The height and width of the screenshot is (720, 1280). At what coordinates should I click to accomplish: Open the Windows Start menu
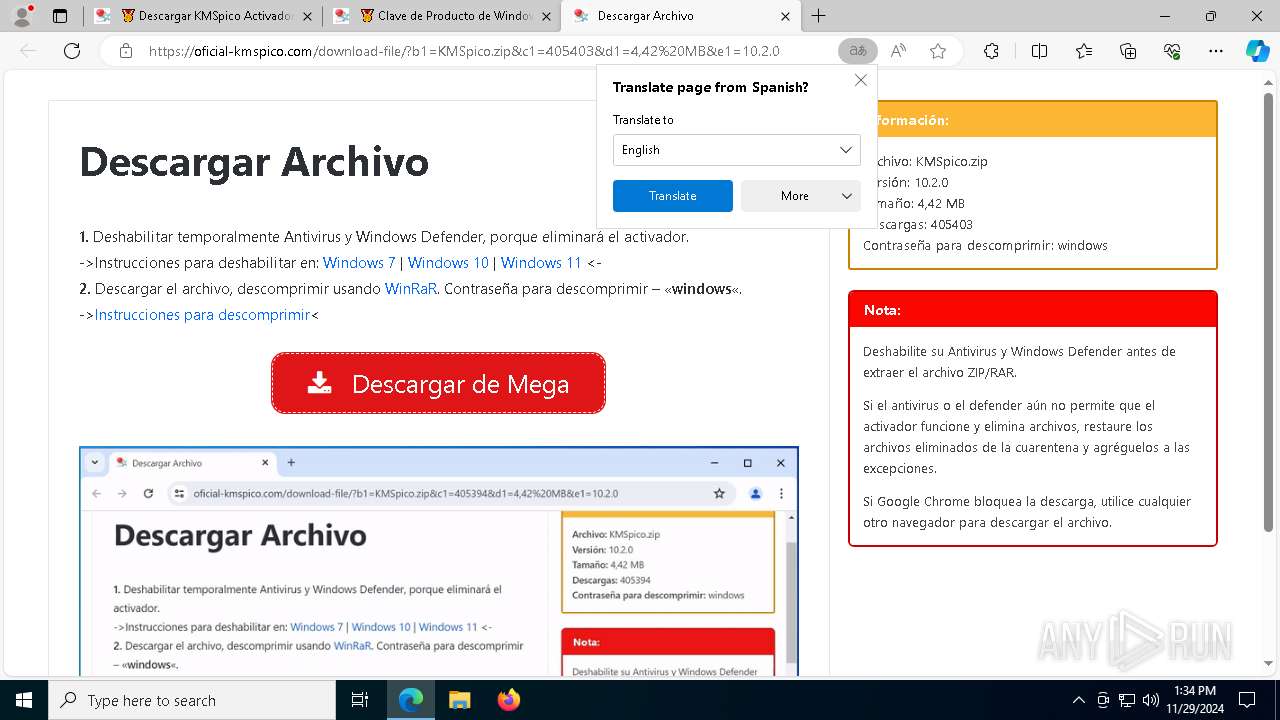24,700
